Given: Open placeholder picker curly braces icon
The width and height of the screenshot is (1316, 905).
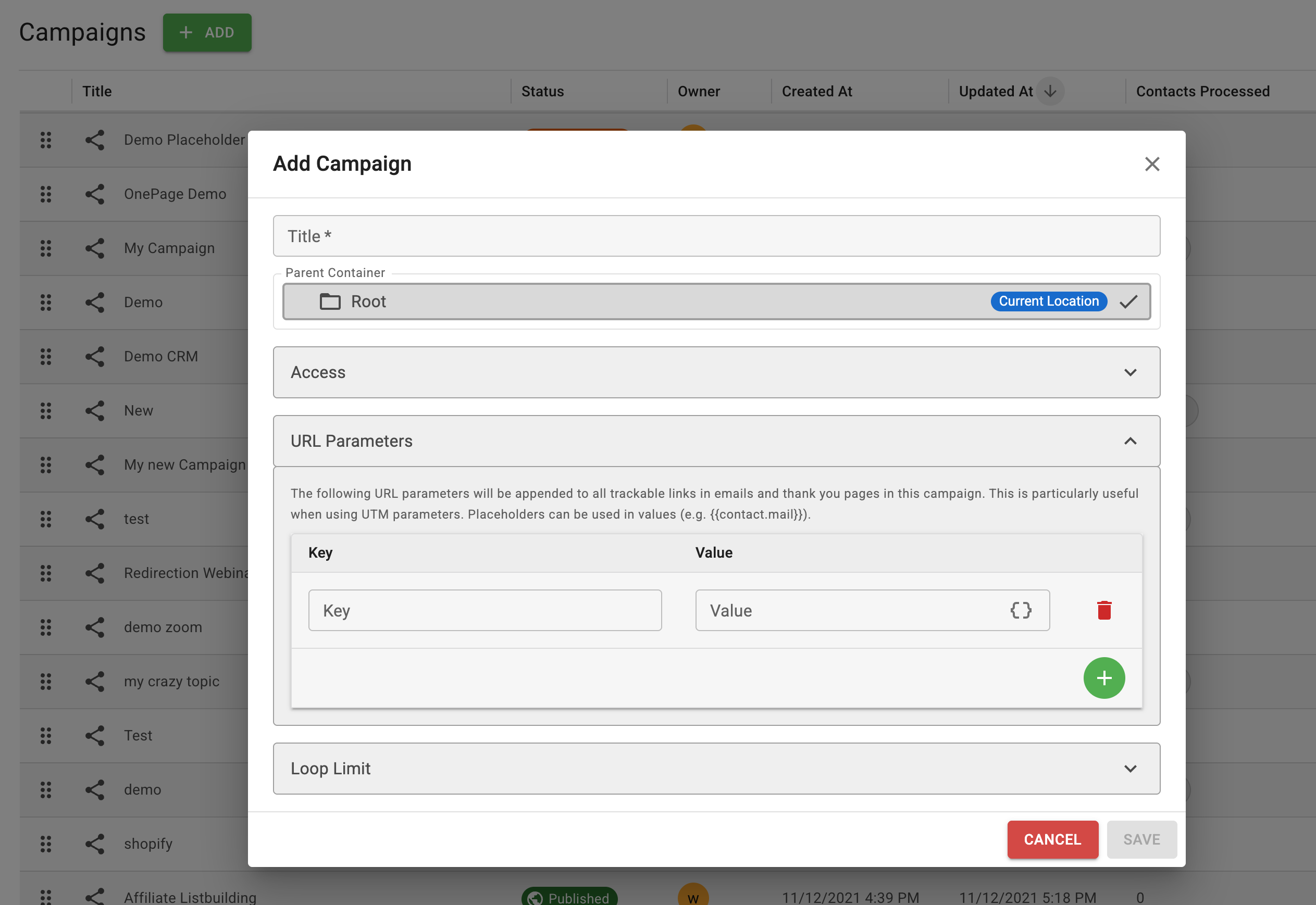Looking at the screenshot, I should (x=1021, y=610).
